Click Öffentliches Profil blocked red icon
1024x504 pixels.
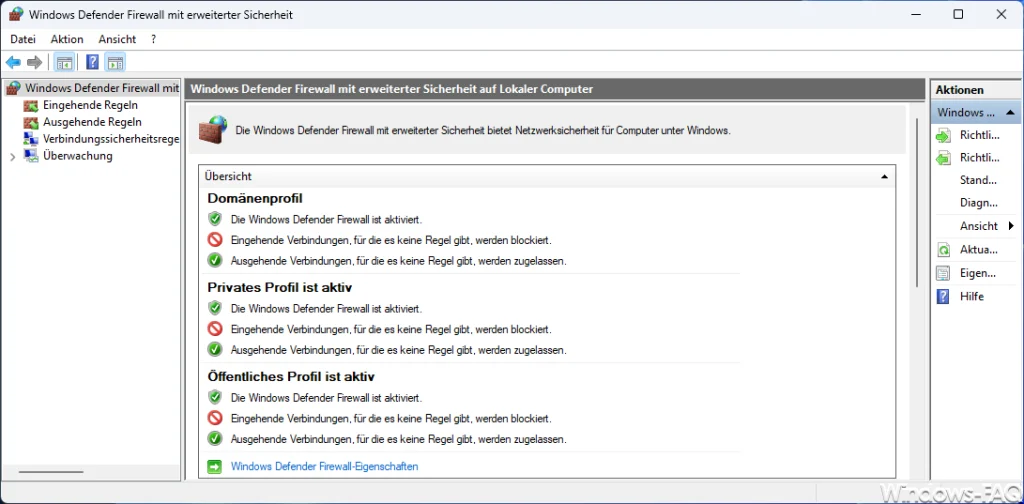click(215, 418)
